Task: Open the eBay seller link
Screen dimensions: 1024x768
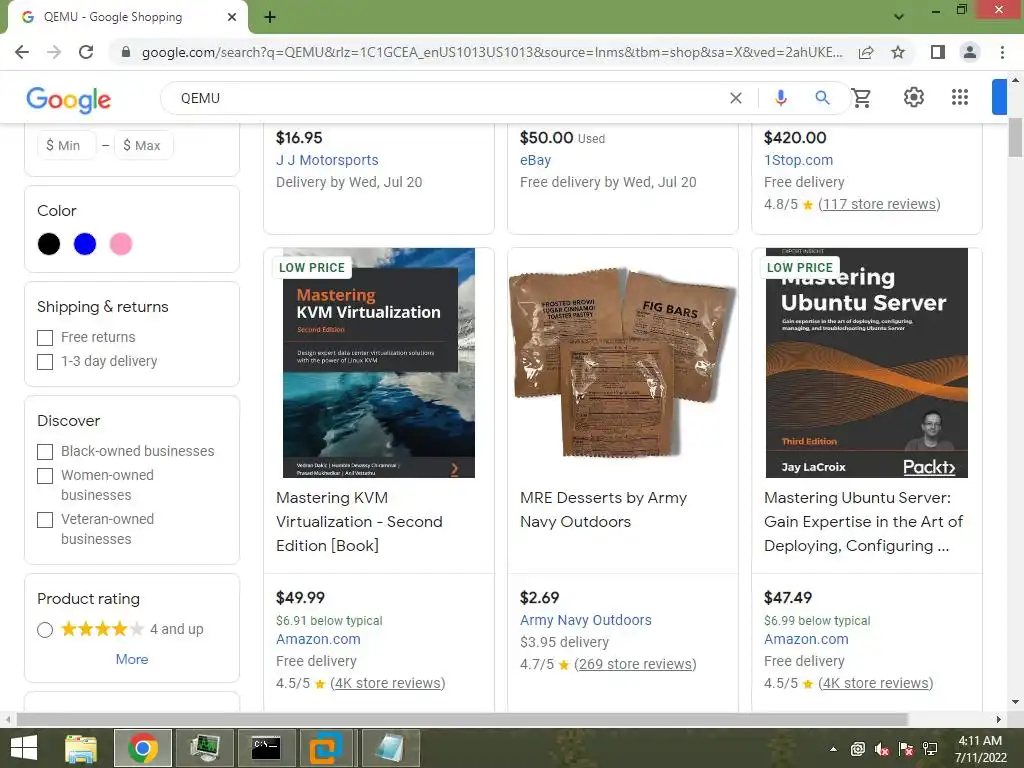Action: (x=536, y=160)
